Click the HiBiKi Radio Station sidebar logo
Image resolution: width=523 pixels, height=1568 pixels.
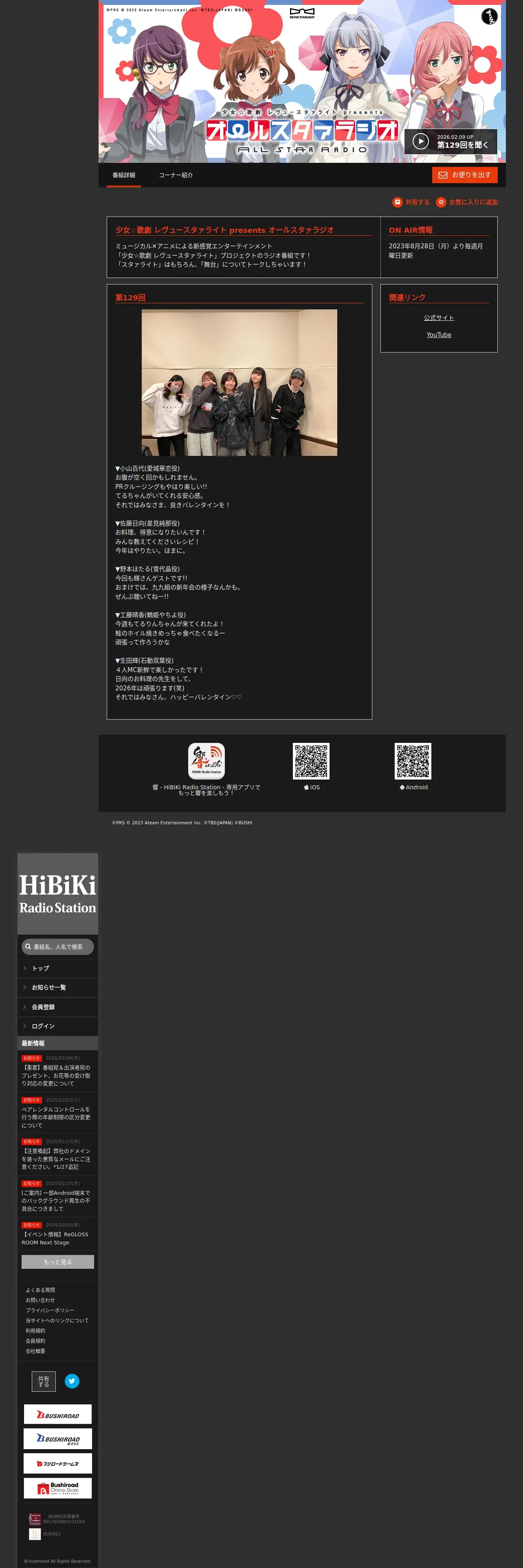pos(58,893)
